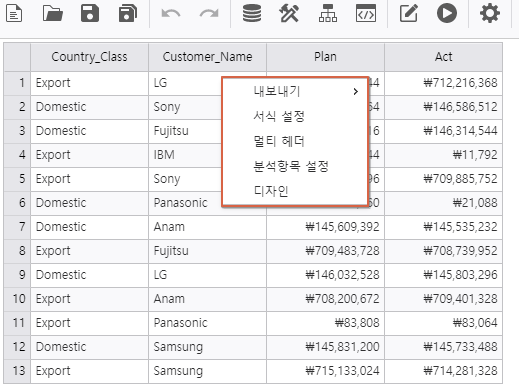Click the Plan value ₩146,032,528
Image resolution: width=519 pixels, height=384 pixels.
325,275
